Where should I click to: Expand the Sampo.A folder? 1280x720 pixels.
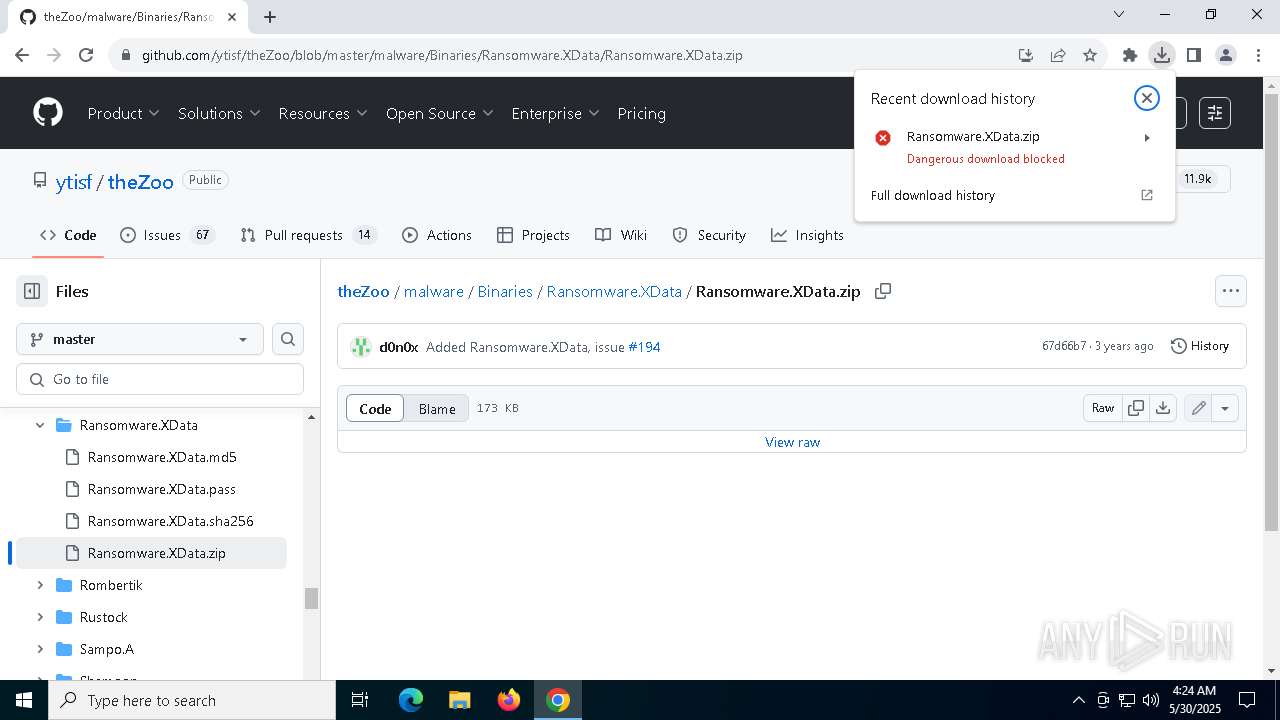(40, 649)
